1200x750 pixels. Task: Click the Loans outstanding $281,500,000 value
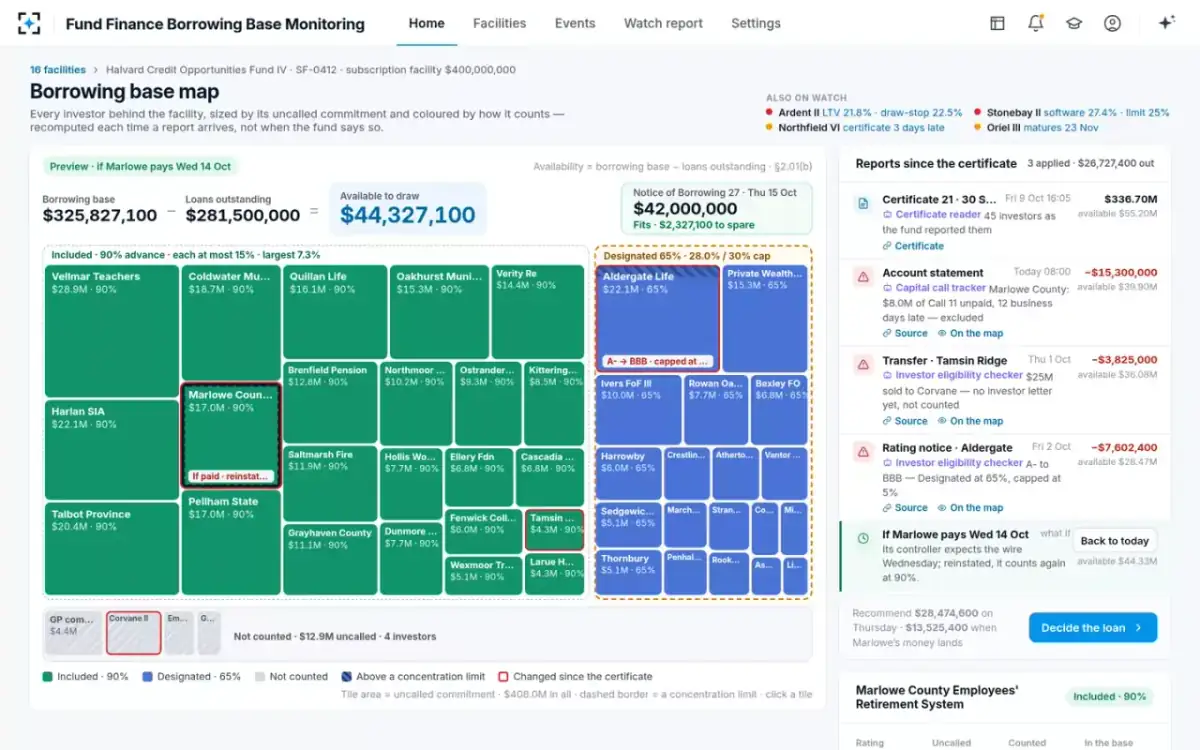(243, 215)
